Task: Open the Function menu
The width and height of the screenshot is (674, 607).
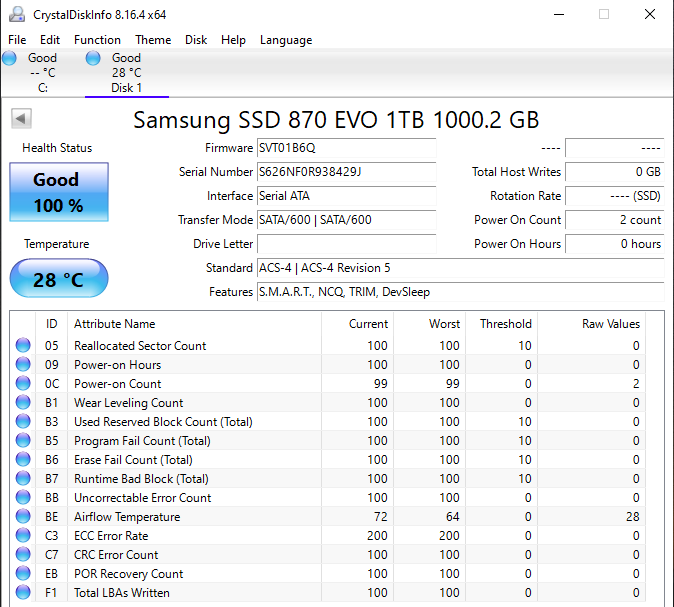Action: pyautogui.click(x=97, y=40)
